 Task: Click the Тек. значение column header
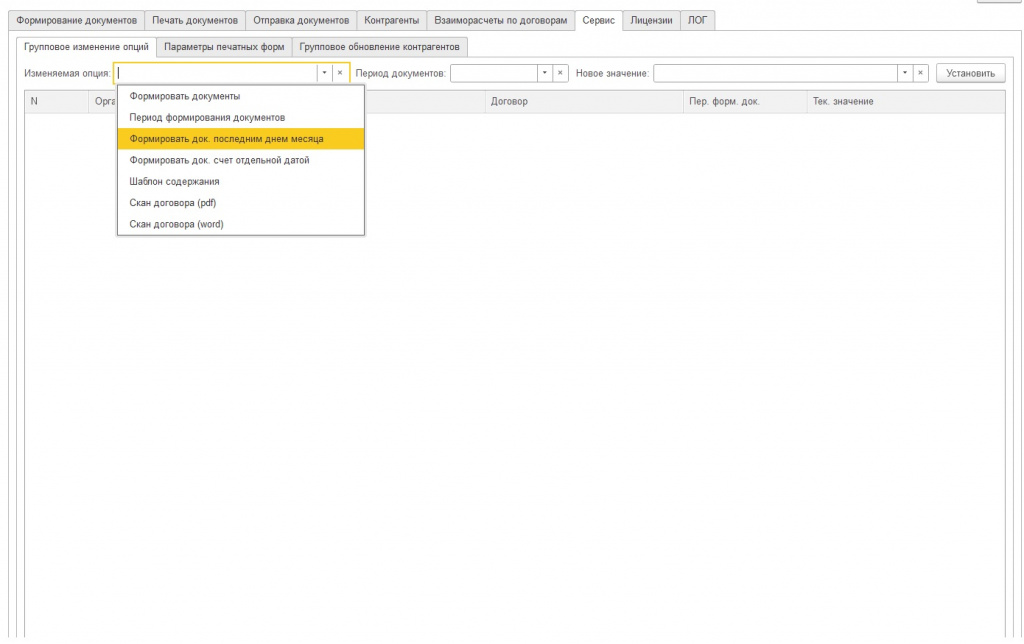point(906,101)
